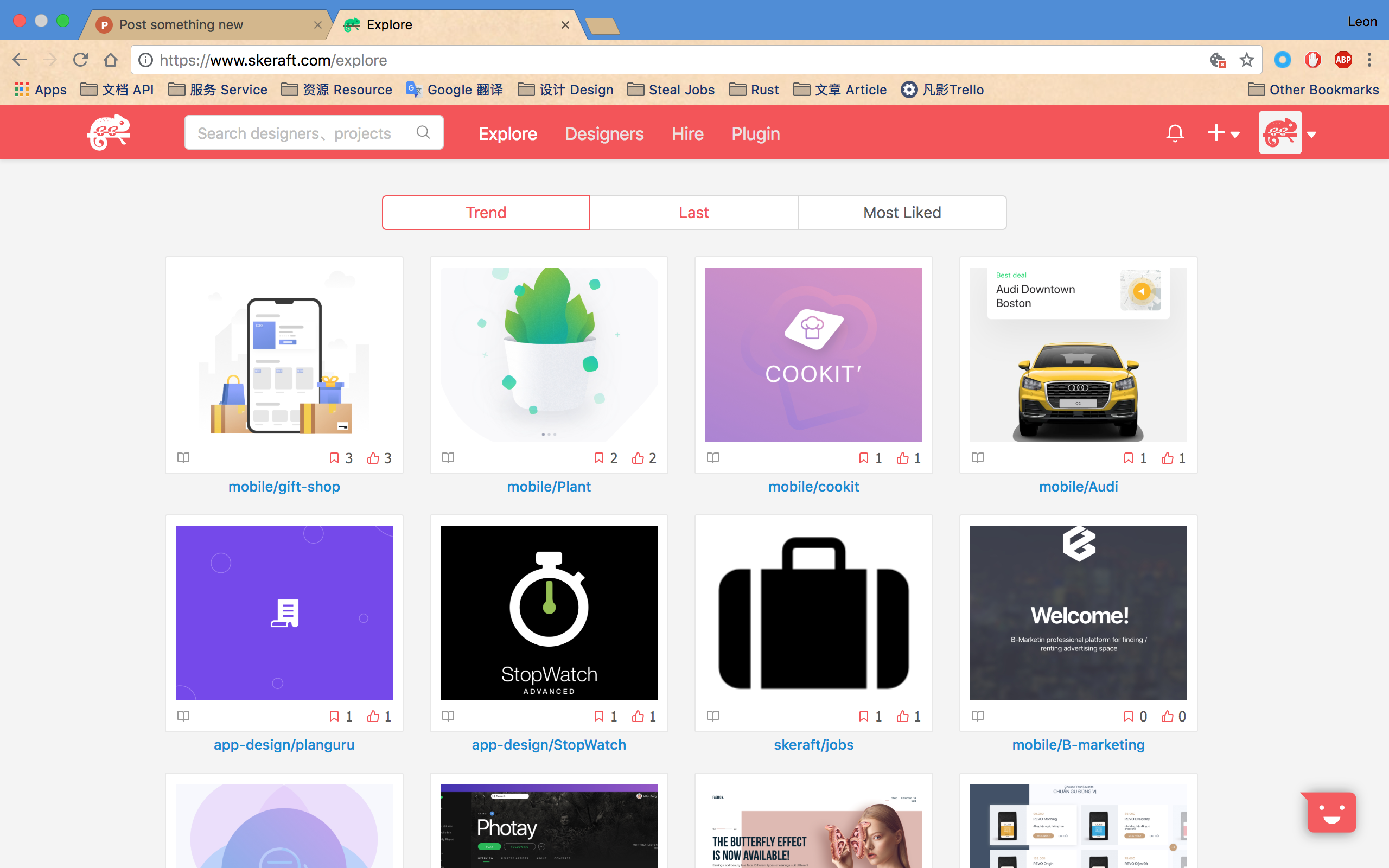
Task: Like the mobile/cookit project
Action: point(903,457)
